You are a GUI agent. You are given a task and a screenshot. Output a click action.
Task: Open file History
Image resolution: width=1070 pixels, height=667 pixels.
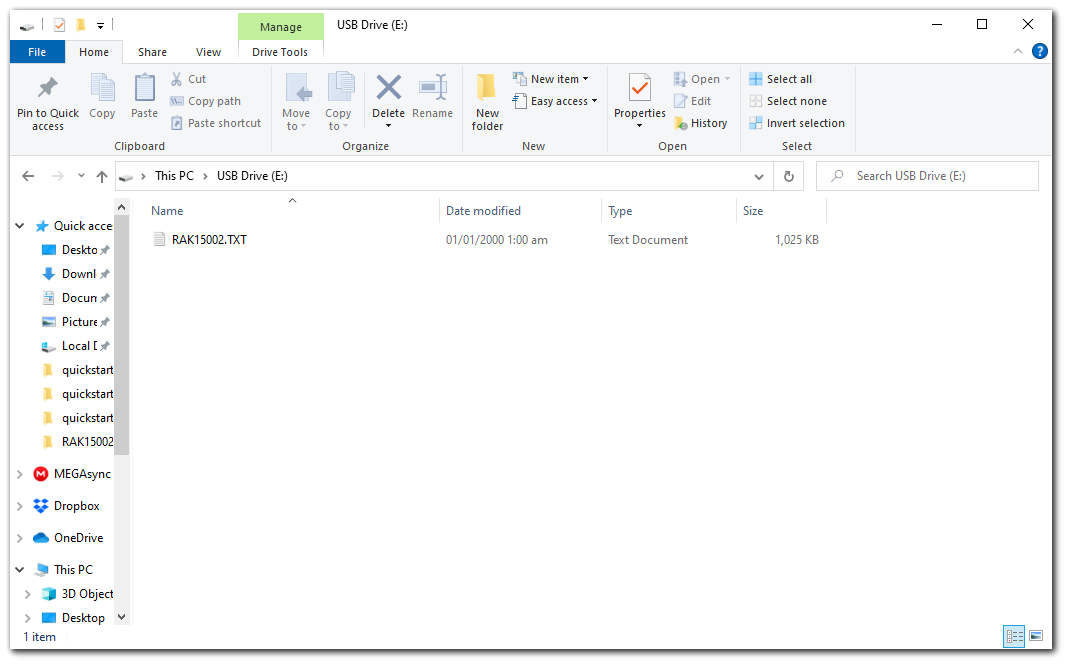click(701, 123)
